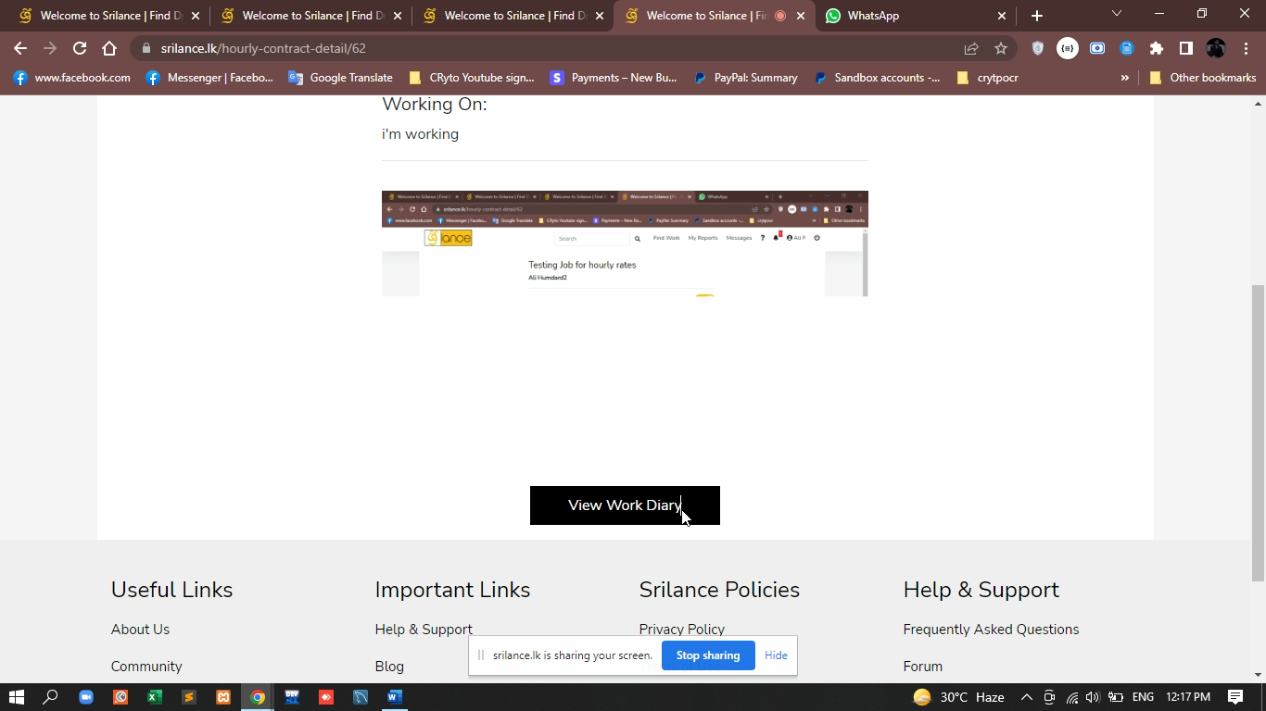
Task: Open the Privacy Policy link
Action: tap(681, 629)
